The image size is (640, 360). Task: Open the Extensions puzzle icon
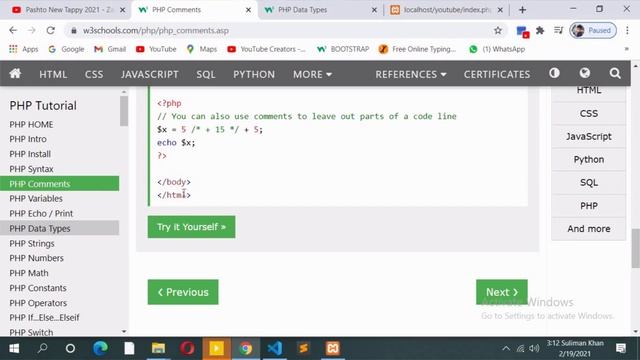(x=540, y=30)
